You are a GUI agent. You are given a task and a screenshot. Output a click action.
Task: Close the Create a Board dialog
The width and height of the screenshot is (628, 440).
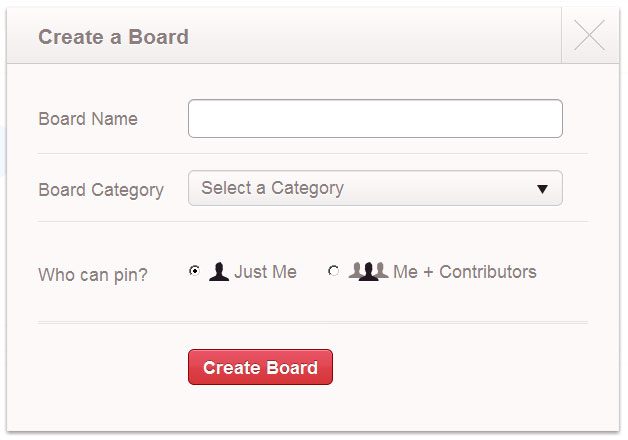(x=590, y=36)
